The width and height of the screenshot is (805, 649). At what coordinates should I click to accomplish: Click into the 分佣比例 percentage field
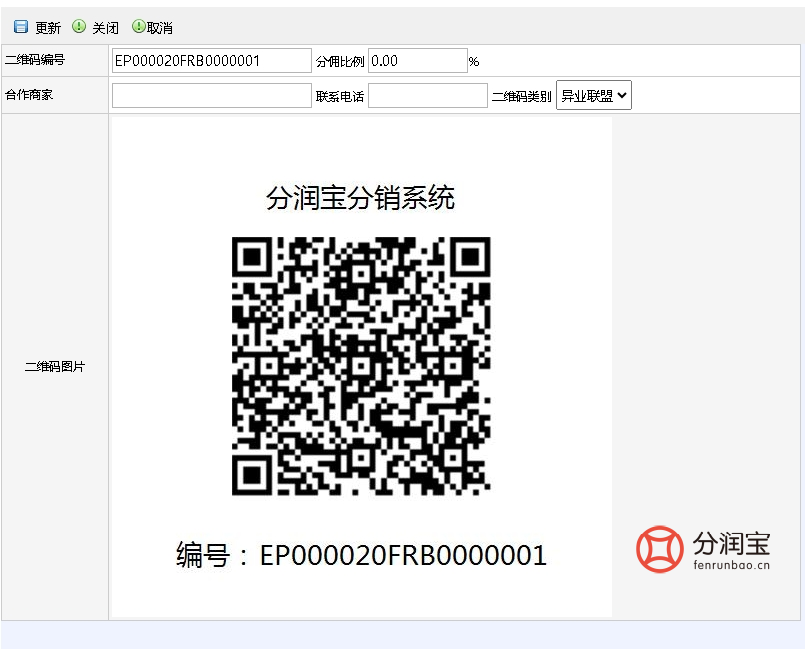pos(417,61)
